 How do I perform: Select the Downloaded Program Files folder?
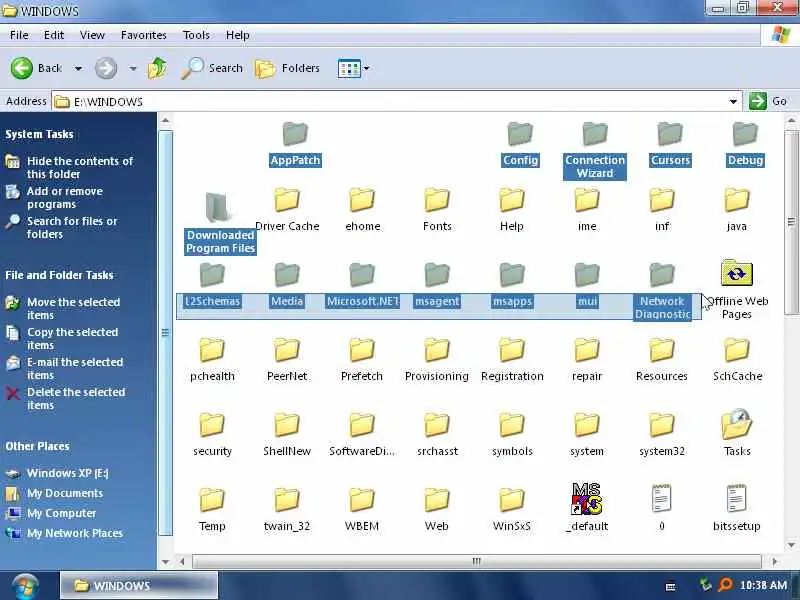tap(220, 223)
